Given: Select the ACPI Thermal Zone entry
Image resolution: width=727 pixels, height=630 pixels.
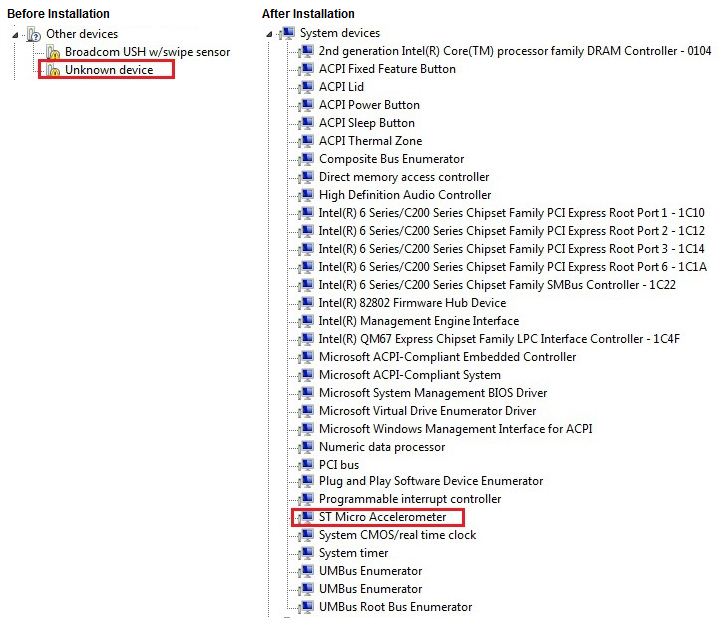Looking at the screenshot, I should [x=370, y=141].
